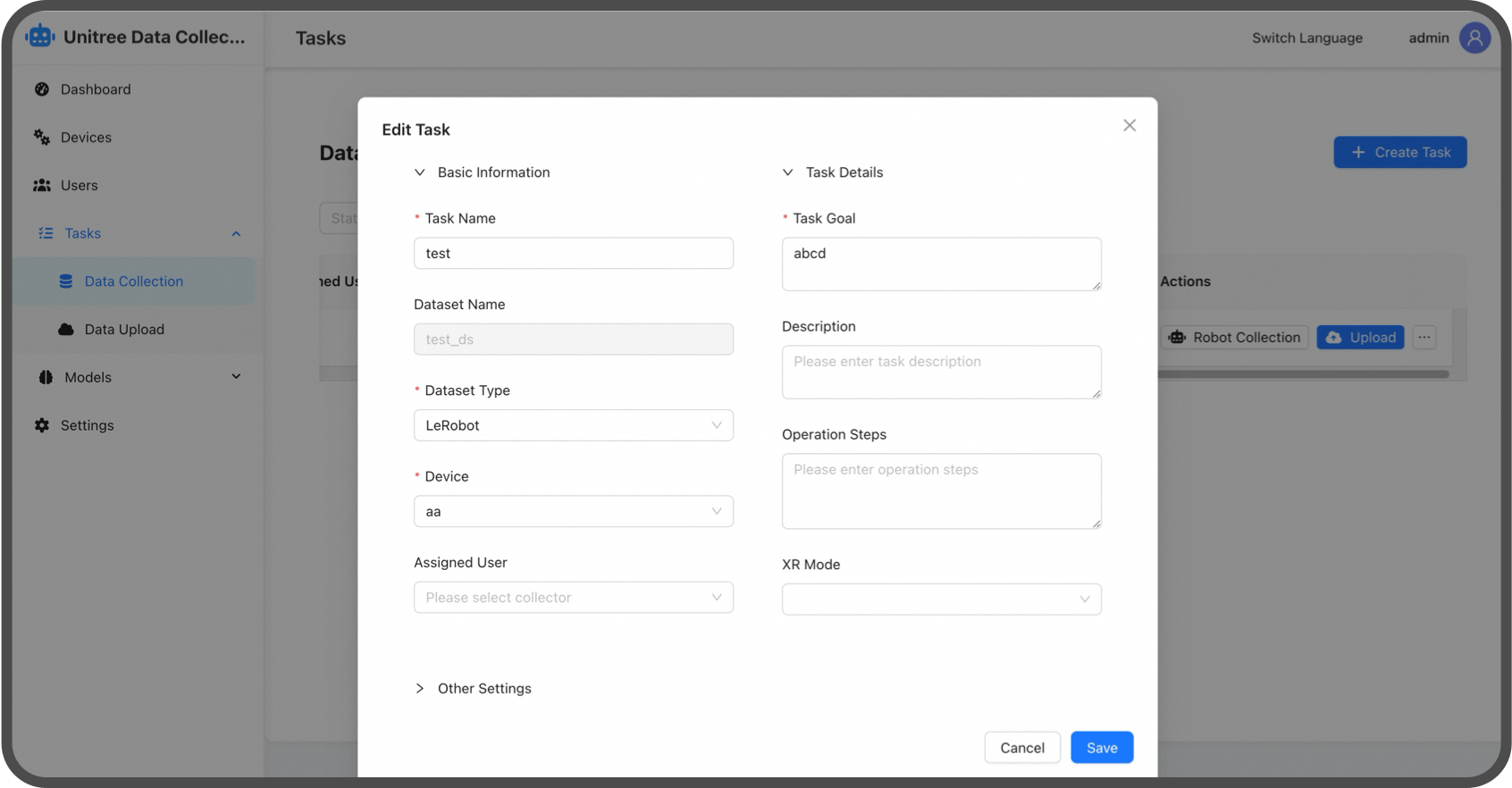Click the Dashboard gauge icon in sidebar

coord(42,89)
